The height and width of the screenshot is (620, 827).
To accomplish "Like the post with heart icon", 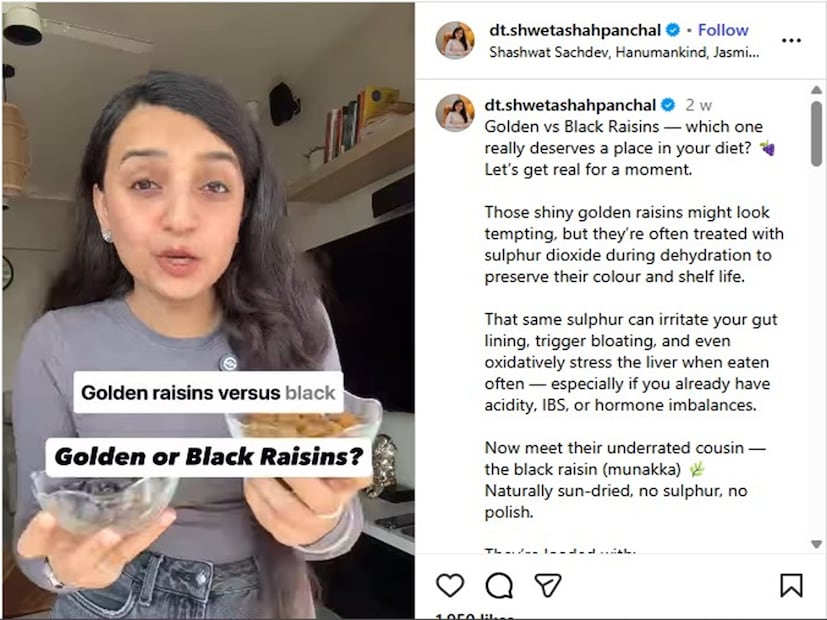I will [450, 585].
